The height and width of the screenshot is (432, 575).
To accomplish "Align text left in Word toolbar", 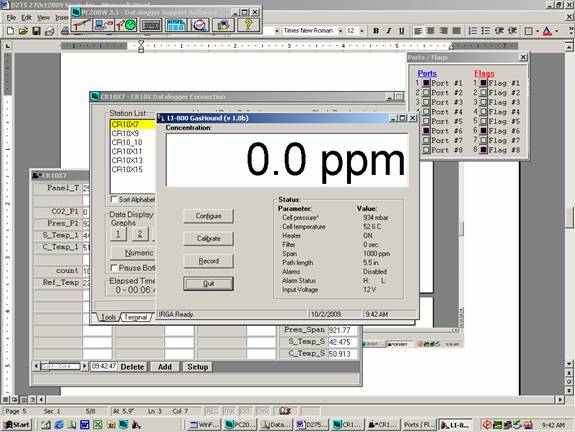I will tap(418, 31).
